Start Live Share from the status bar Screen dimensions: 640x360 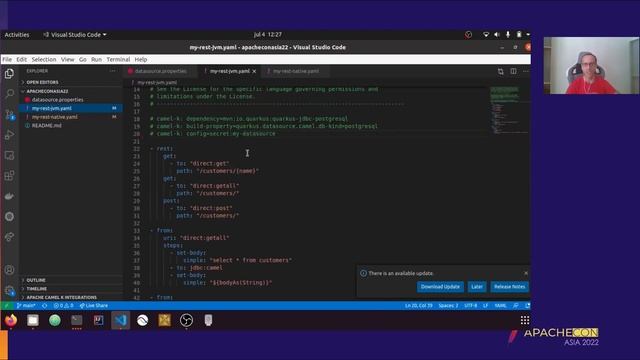point(93,306)
